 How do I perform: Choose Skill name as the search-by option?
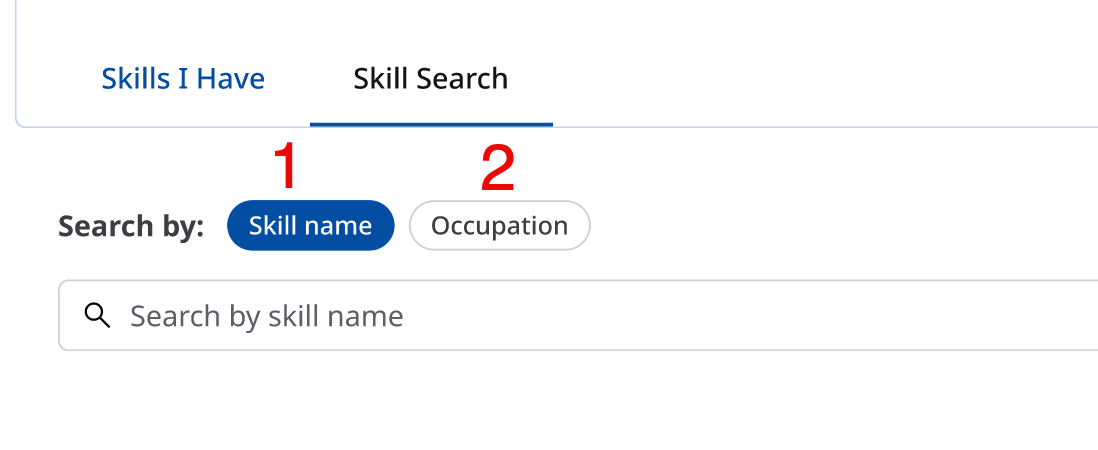click(310, 226)
